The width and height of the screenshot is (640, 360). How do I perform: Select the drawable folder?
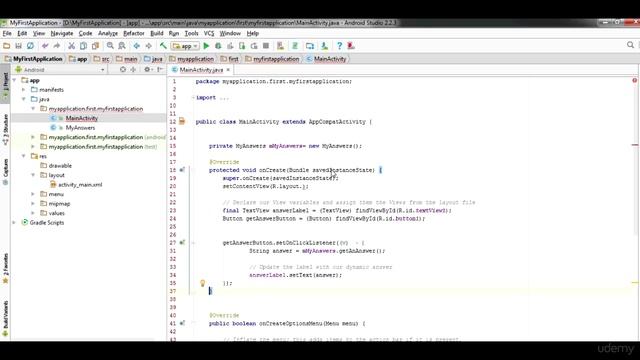click(x=60, y=166)
